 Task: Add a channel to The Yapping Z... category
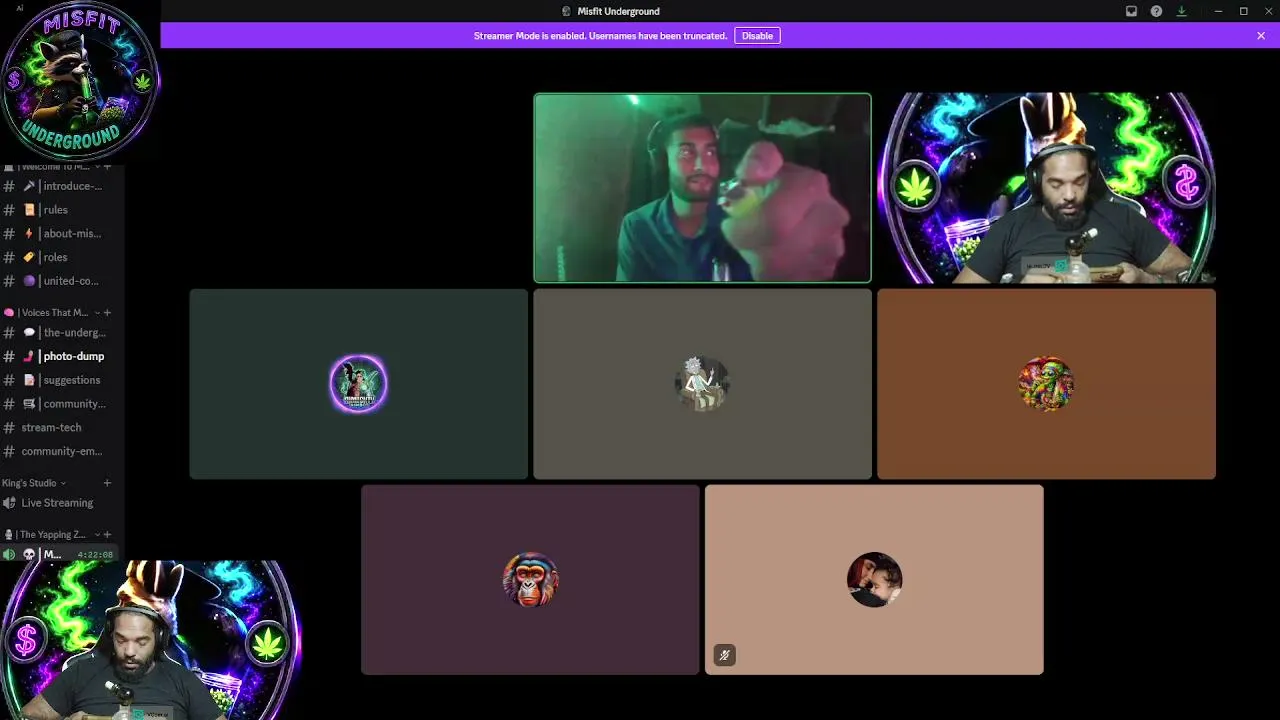(x=108, y=535)
